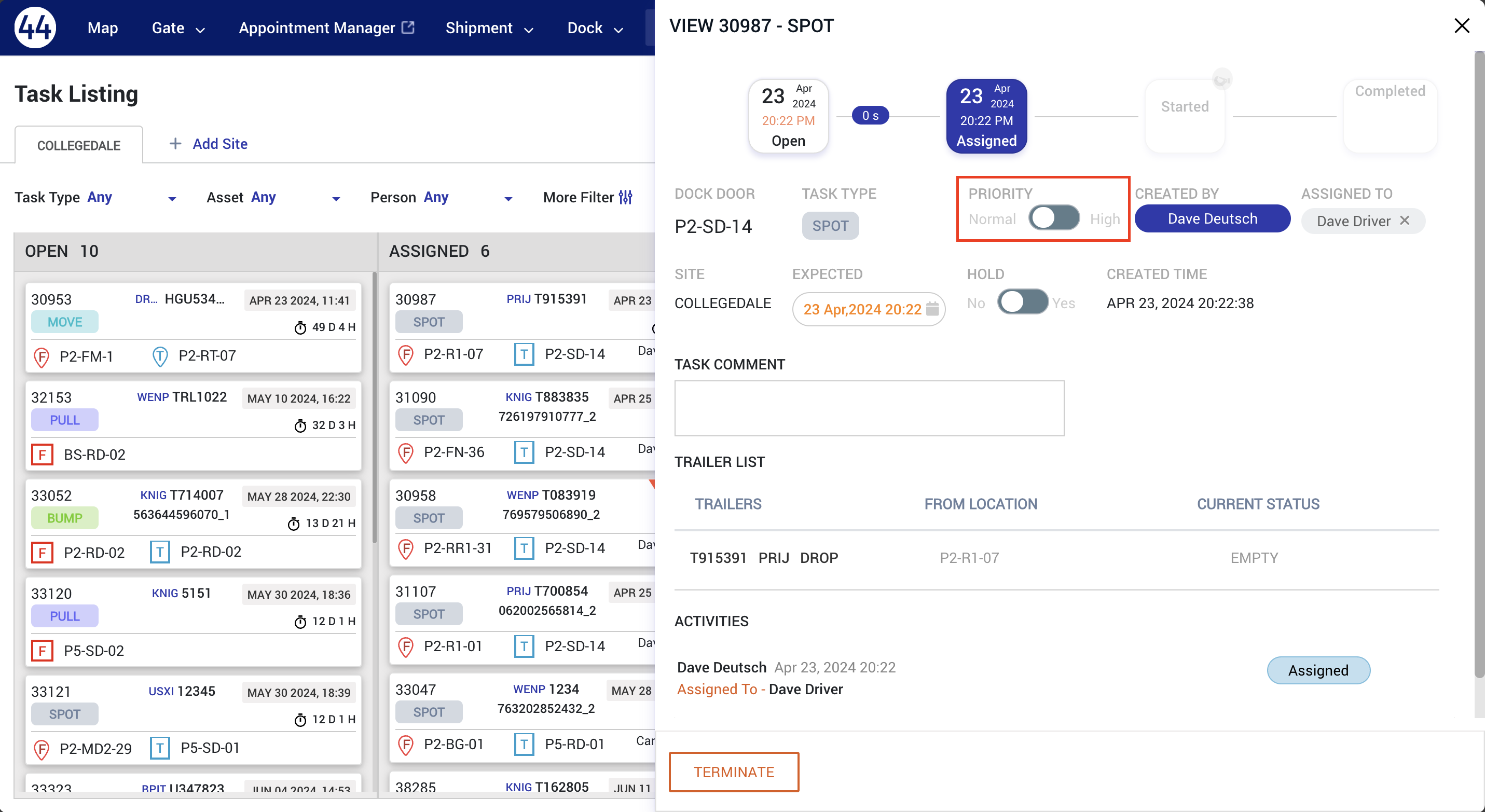Screen dimensions: 1485x812
Task: Click the timer icon on task 33120
Action: point(300,621)
